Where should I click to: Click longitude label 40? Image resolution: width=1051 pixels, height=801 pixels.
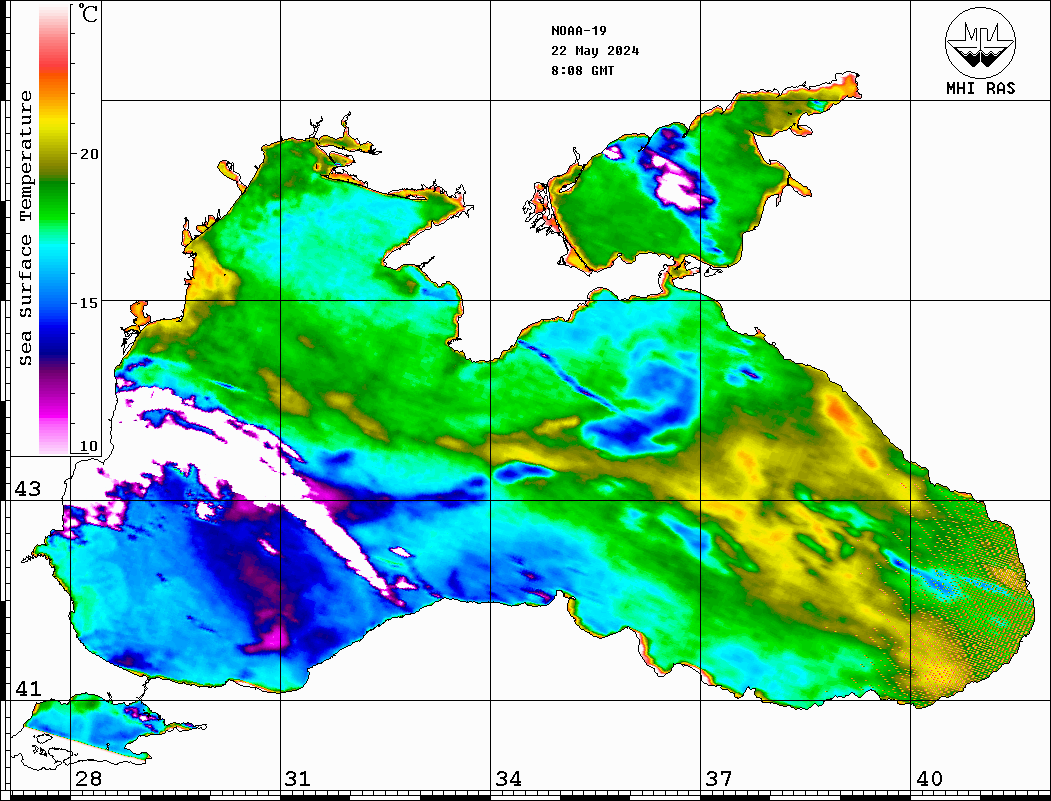(x=929, y=778)
